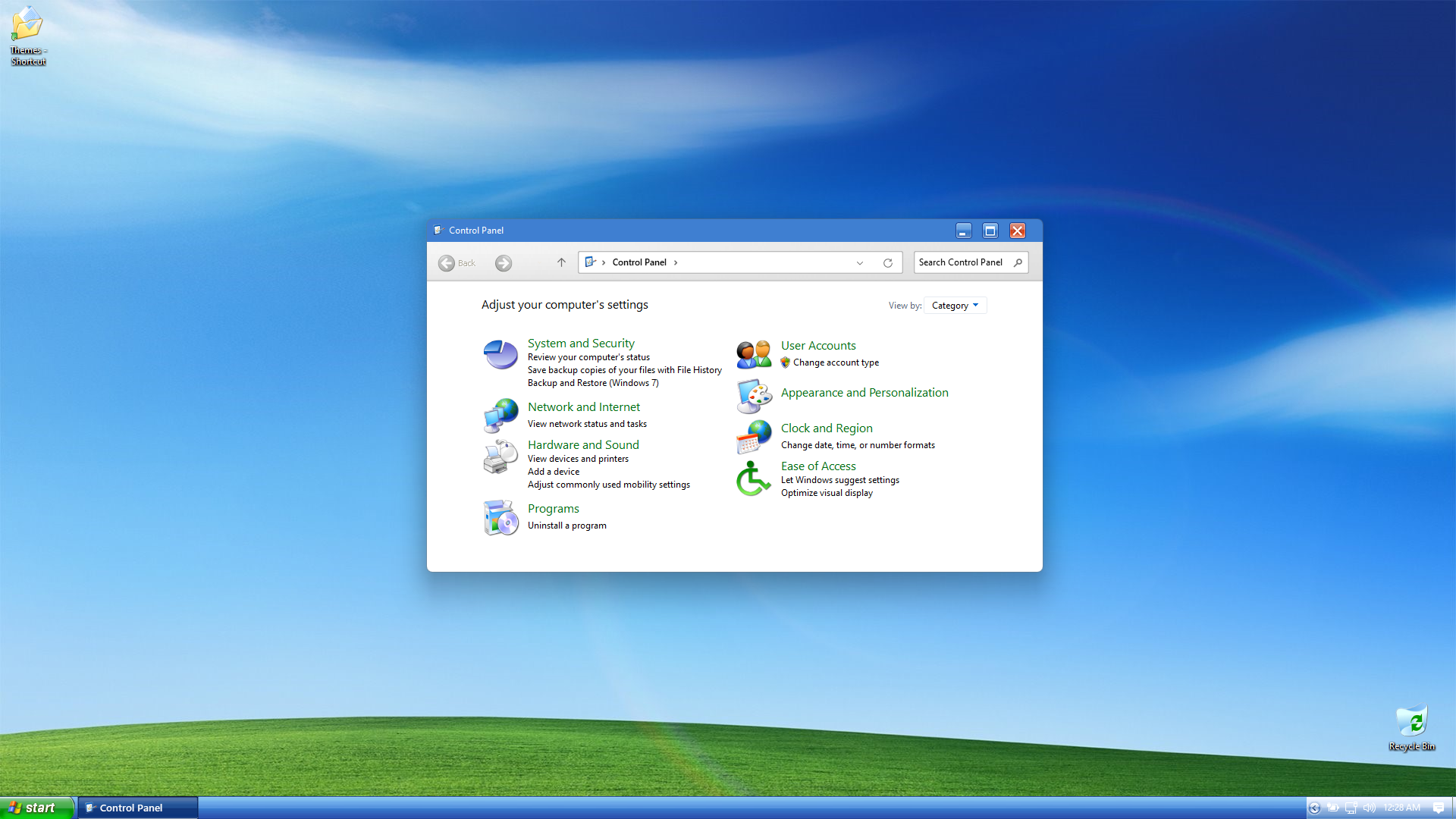Image resolution: width=1456 pixels, height=819 pixels.
Task: Open the Uninstall a program link
Action: tap(566, 526)
